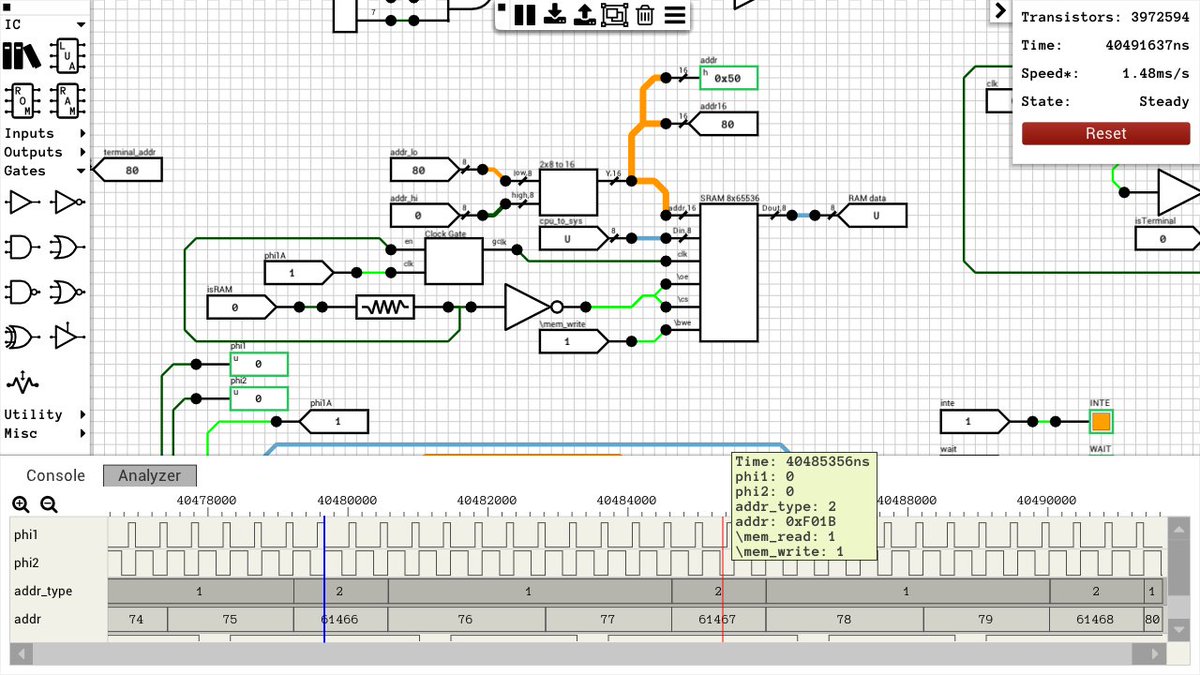Image resolution: width=1200 pixels, height=675 pixels.
Task: Click the analyzer scrollbar right arrow
Action: click(x=1152, y=653)
